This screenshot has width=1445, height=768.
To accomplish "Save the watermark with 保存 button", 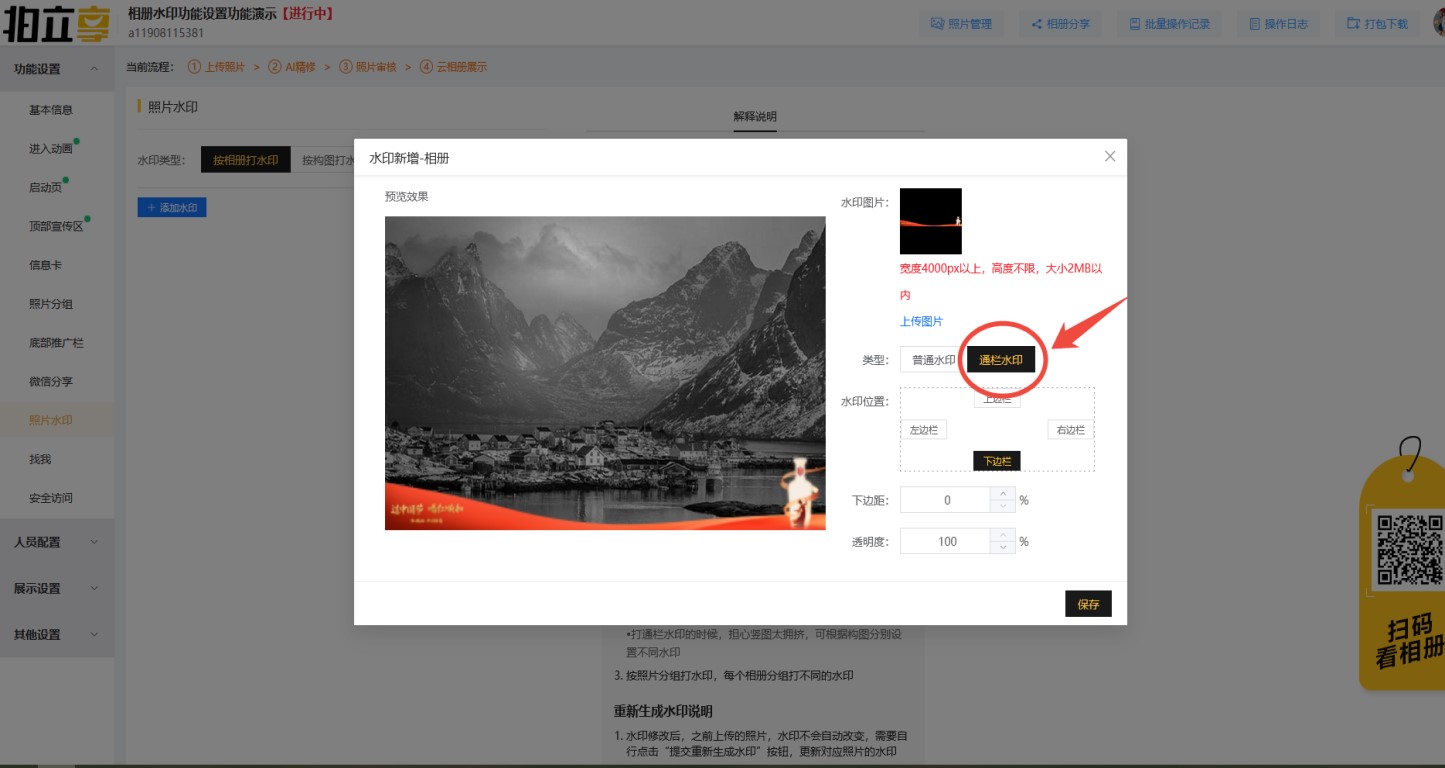I will coord(1088,604).
